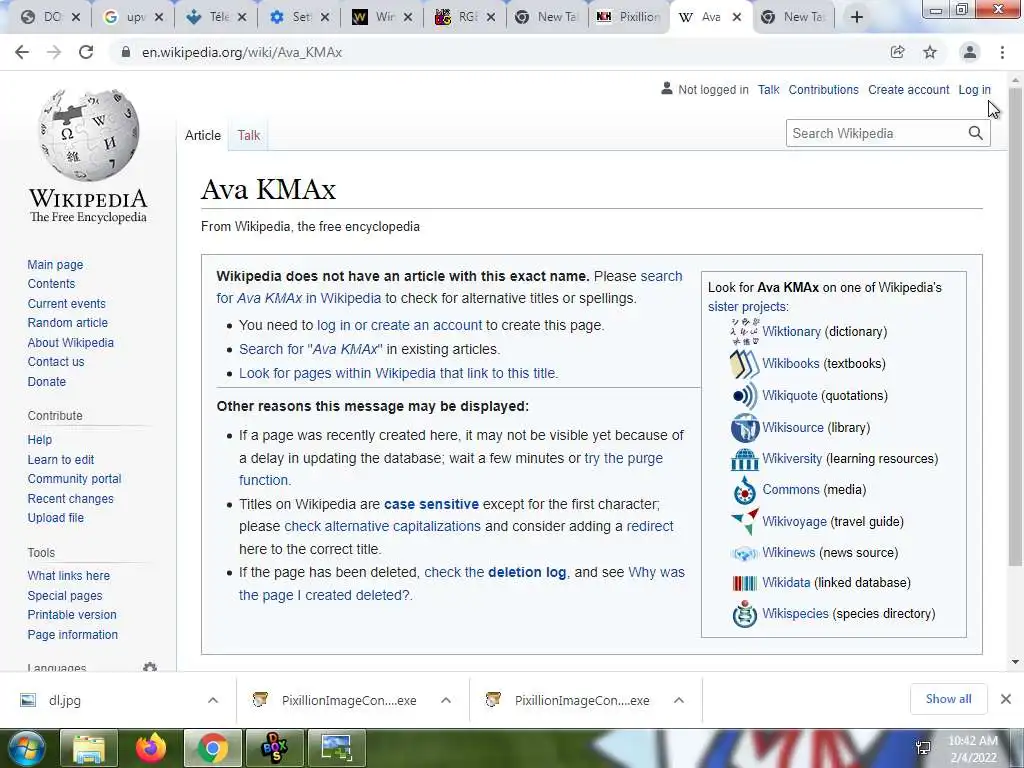Expand options for second PixillionImageCon exe download
Screen dimensions: 1024x768
tap(679, 700)
